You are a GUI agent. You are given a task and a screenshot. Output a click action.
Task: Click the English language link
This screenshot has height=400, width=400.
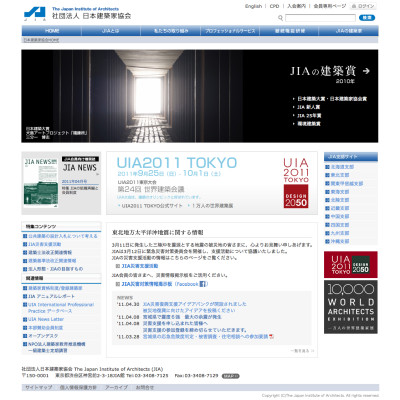253,6
